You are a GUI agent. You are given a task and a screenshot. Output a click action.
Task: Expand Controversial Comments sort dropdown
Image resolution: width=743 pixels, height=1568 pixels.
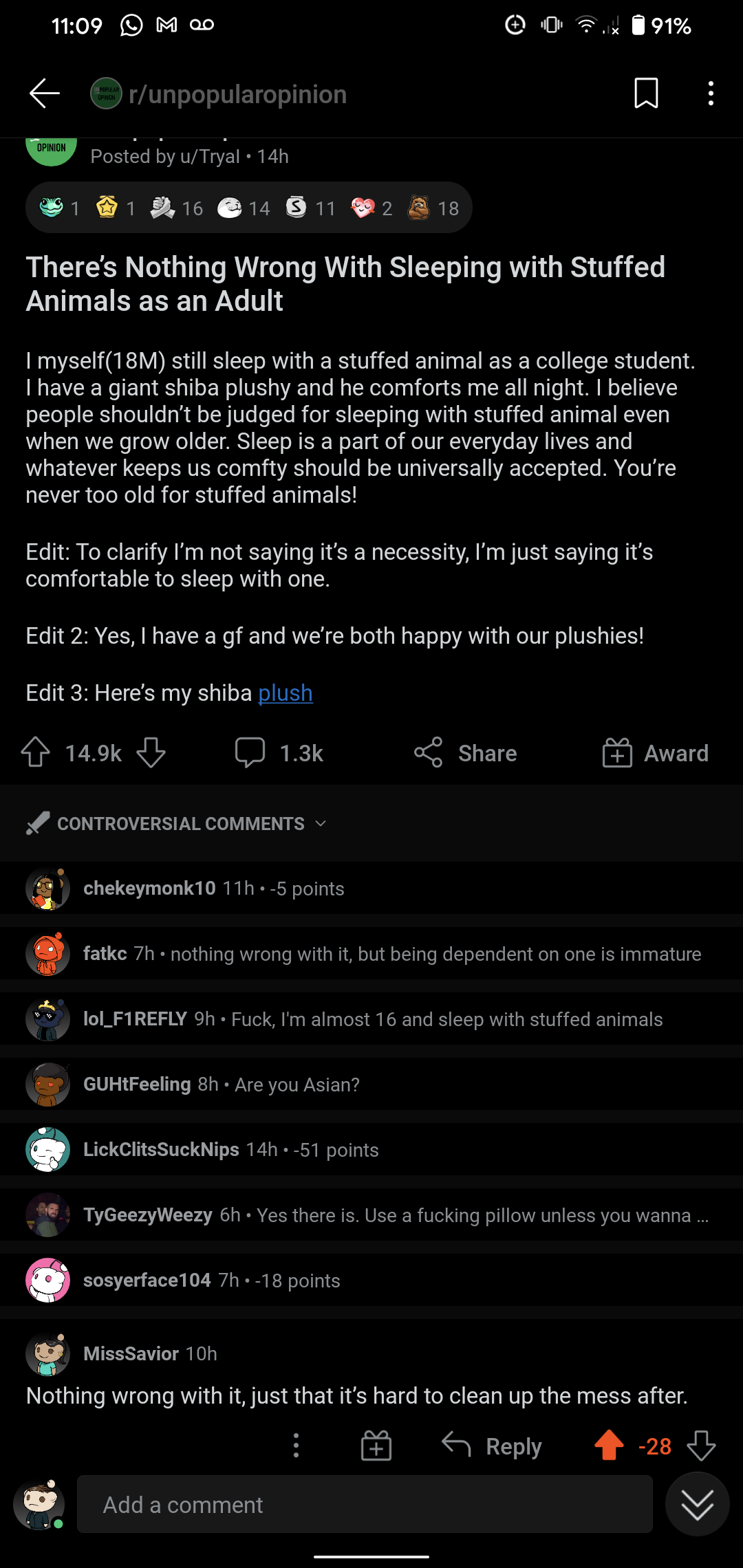(x=179, y=823)
